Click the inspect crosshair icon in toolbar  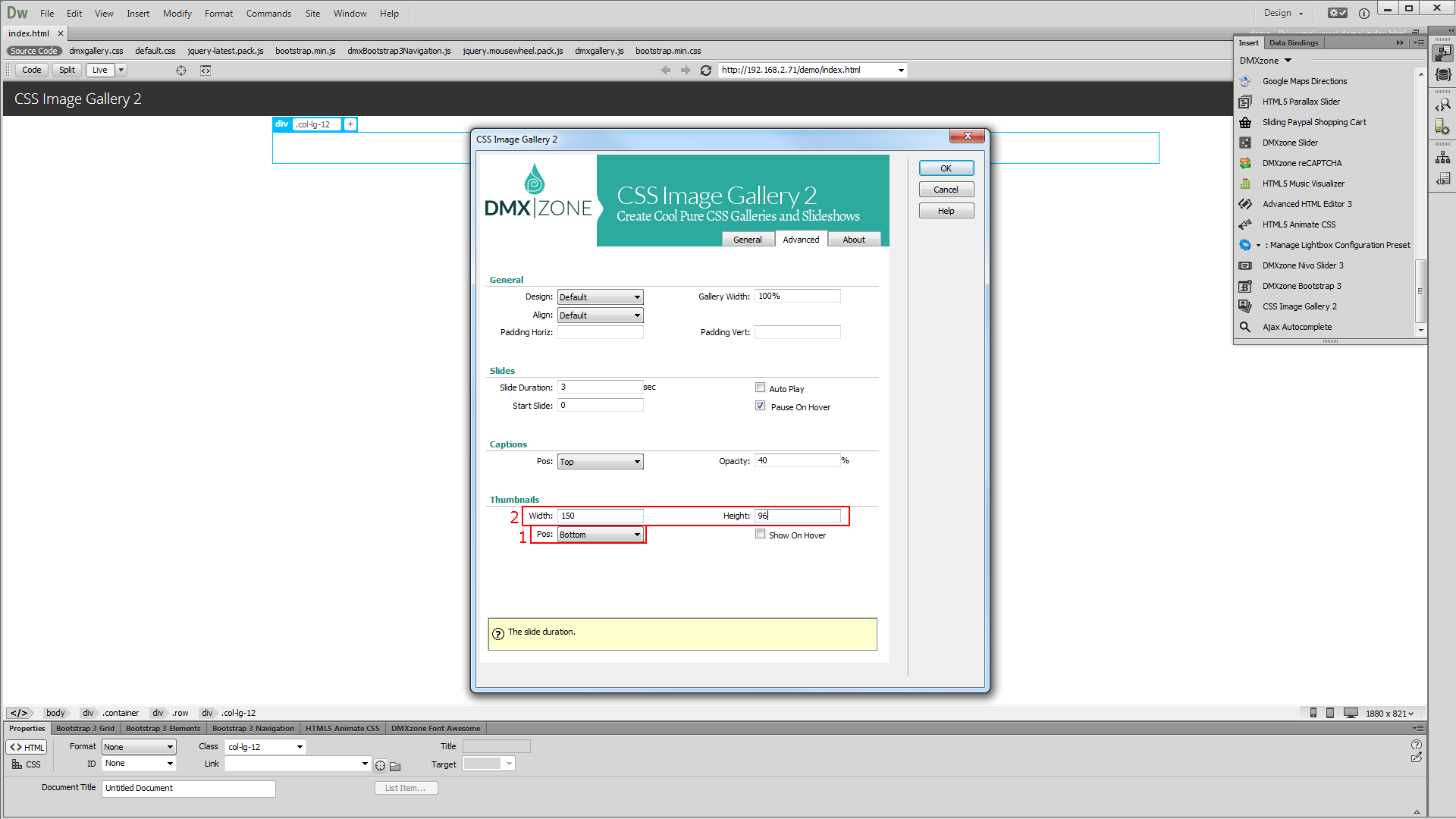[181, 71]
